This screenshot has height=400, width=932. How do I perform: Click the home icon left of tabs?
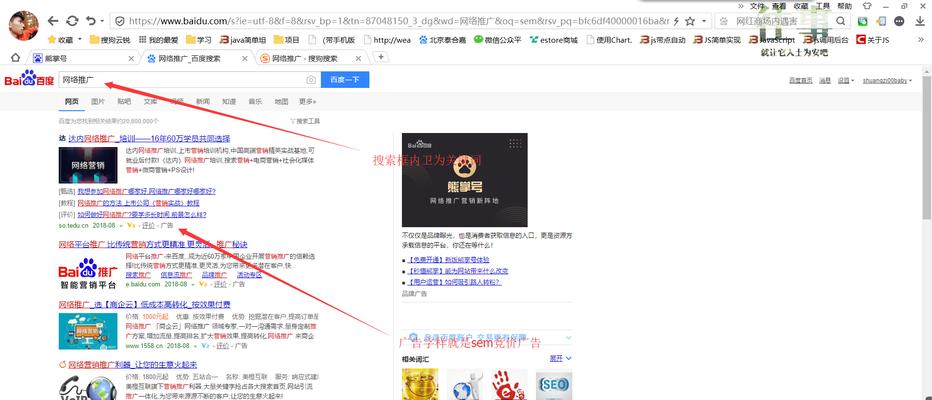(x=15, y=58)
